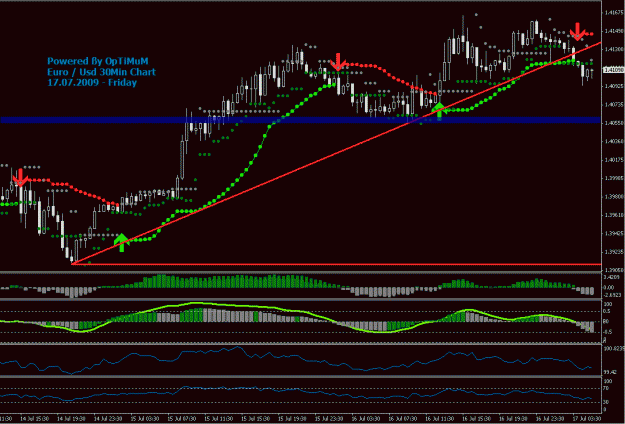
Task: Select the red horizontal line at chart bottom
Action: [336, 264]
